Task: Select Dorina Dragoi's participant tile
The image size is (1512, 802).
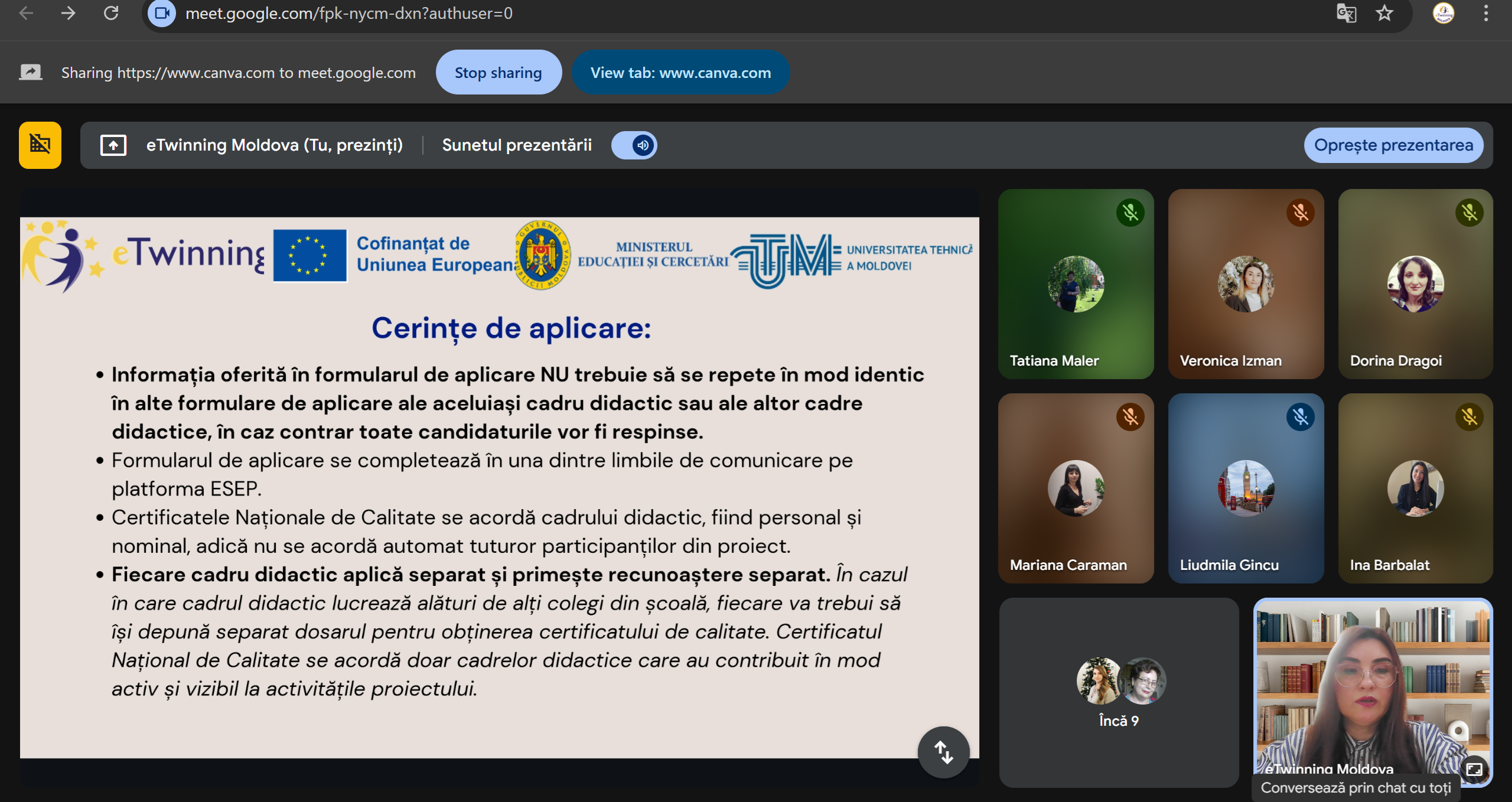Action: pyautogui.click(x=1415, y=284)
